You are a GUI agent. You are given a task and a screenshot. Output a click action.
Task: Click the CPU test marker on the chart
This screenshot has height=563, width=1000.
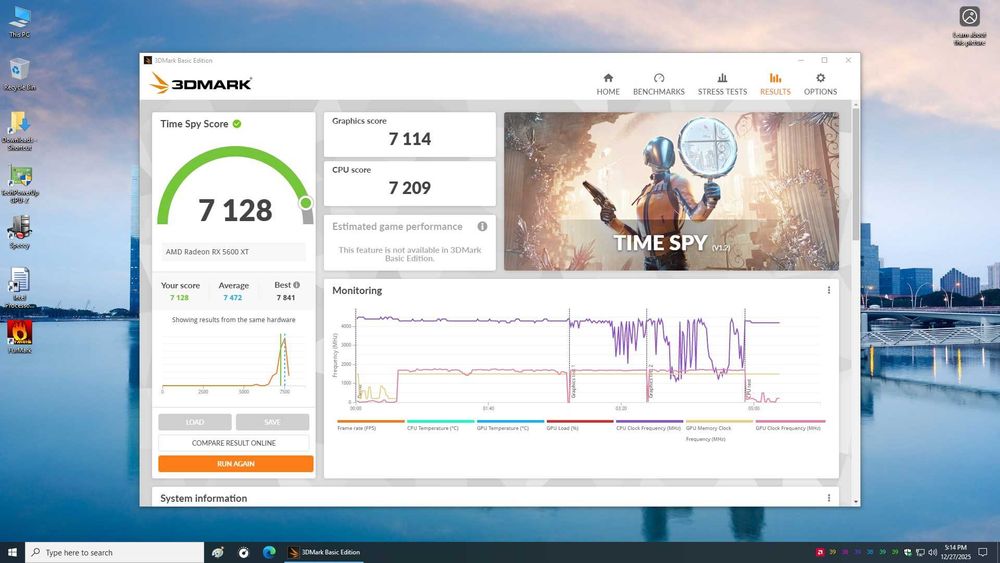749,390
